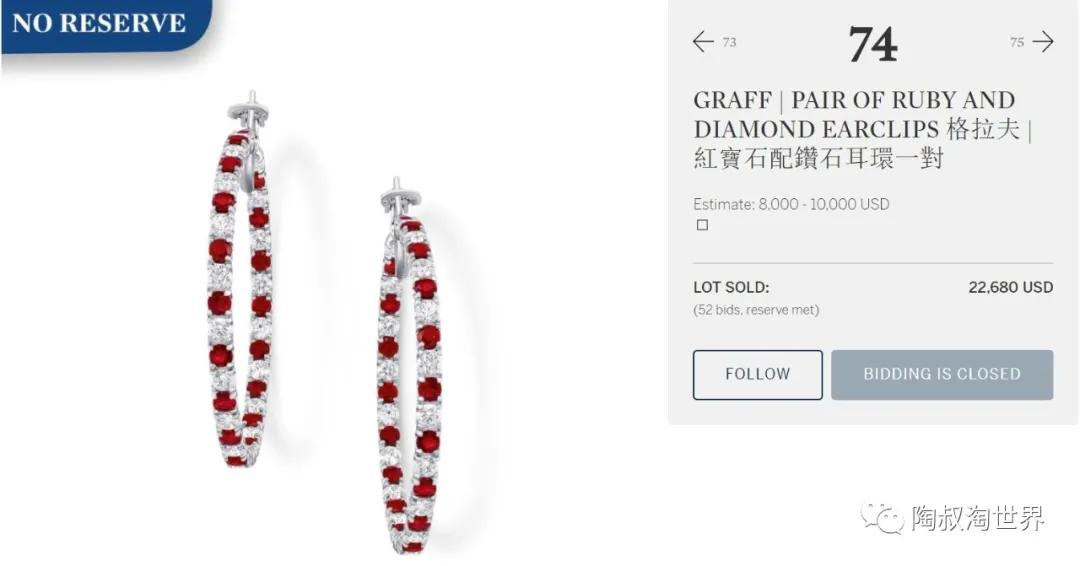Go to previous lot number 73

pos(729,42)
